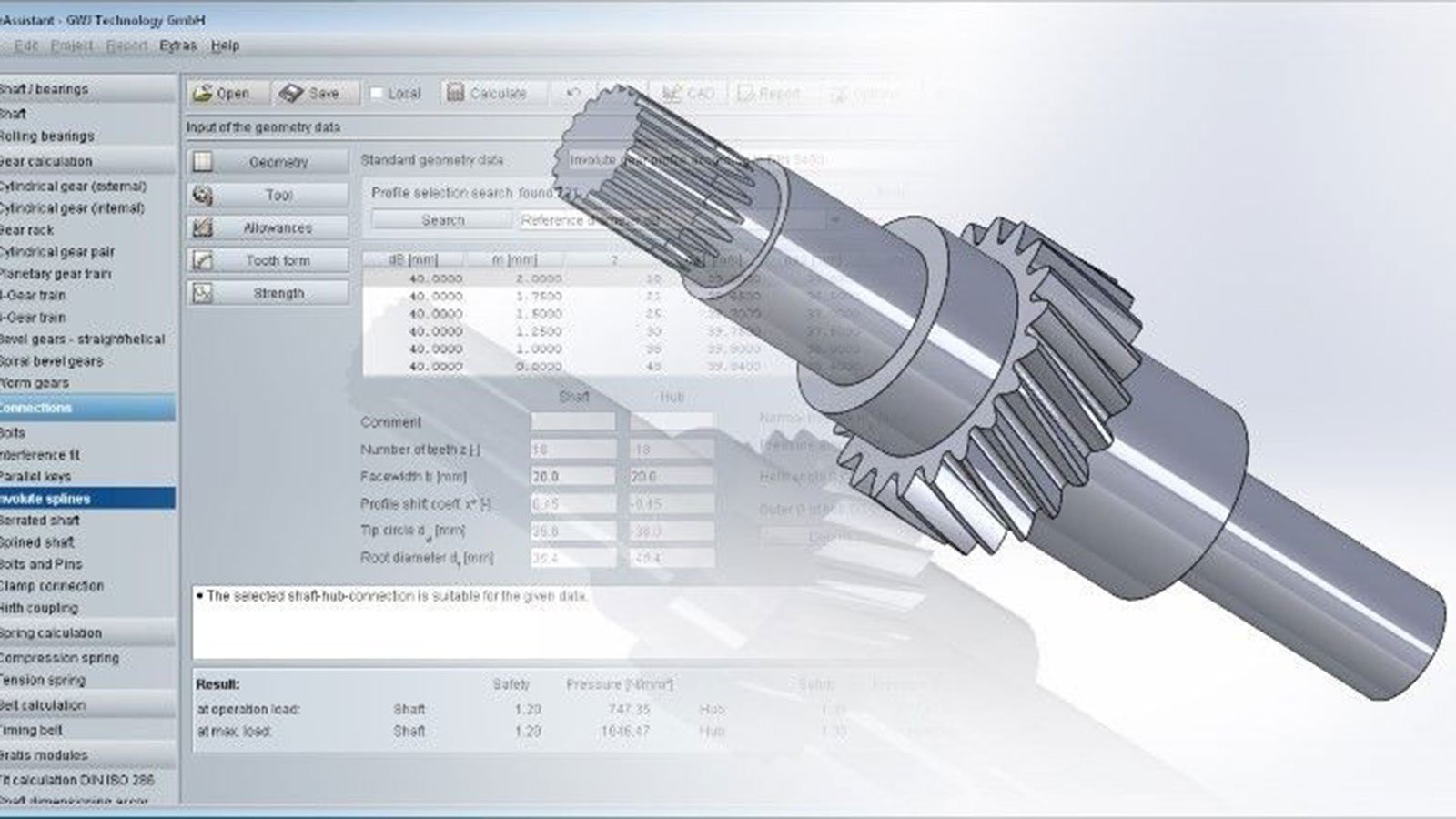Click the undo arrow icon in the toolbar

[573, 93]
